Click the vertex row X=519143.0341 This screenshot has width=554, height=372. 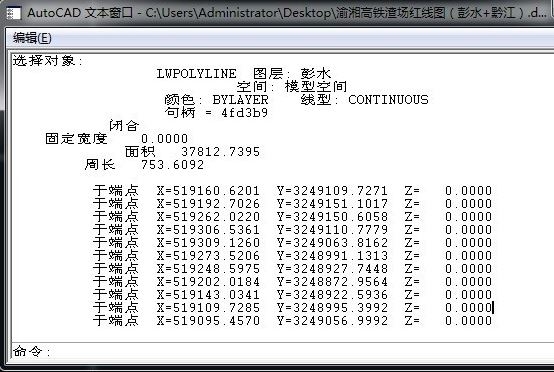tap(292, 295)
